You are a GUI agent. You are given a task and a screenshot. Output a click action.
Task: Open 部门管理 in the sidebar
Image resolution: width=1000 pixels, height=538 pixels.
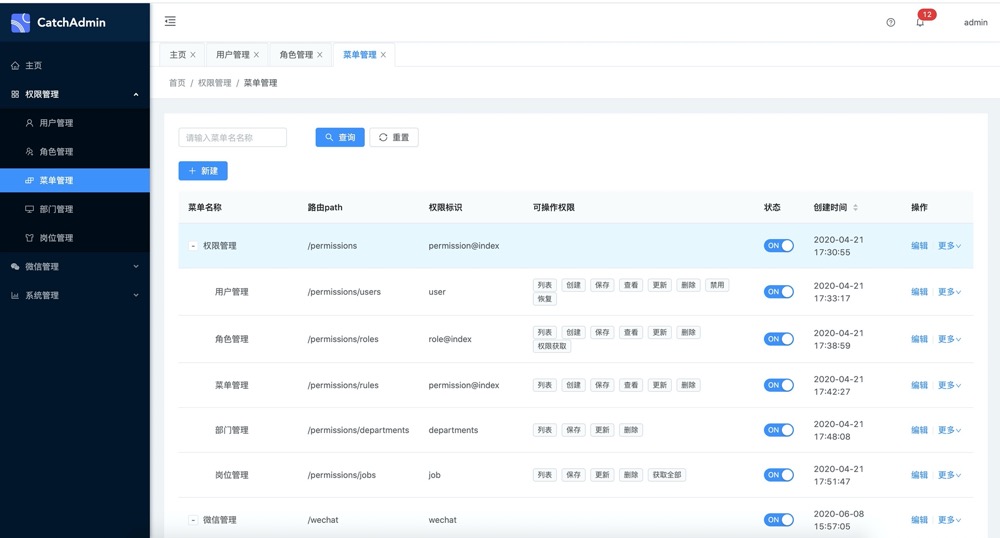click(75, 209)
